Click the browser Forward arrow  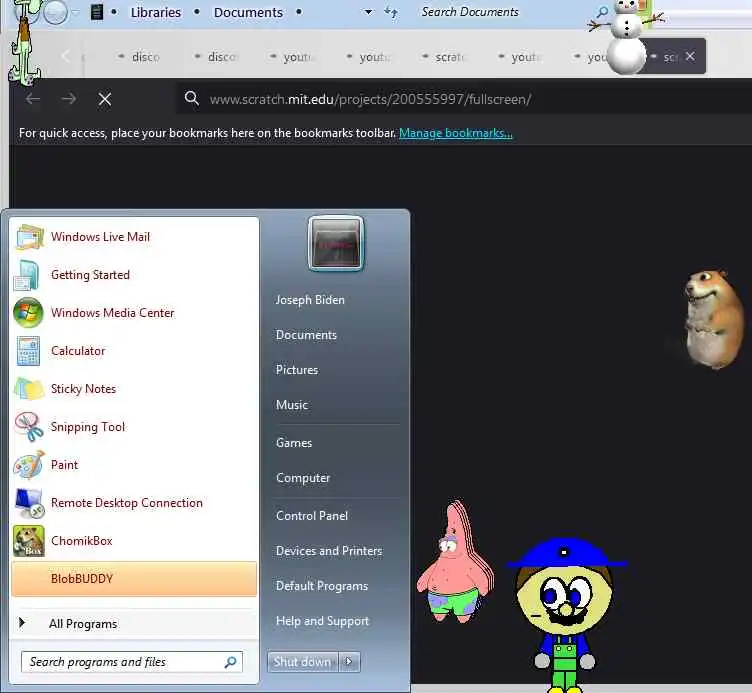coord(69,99)
